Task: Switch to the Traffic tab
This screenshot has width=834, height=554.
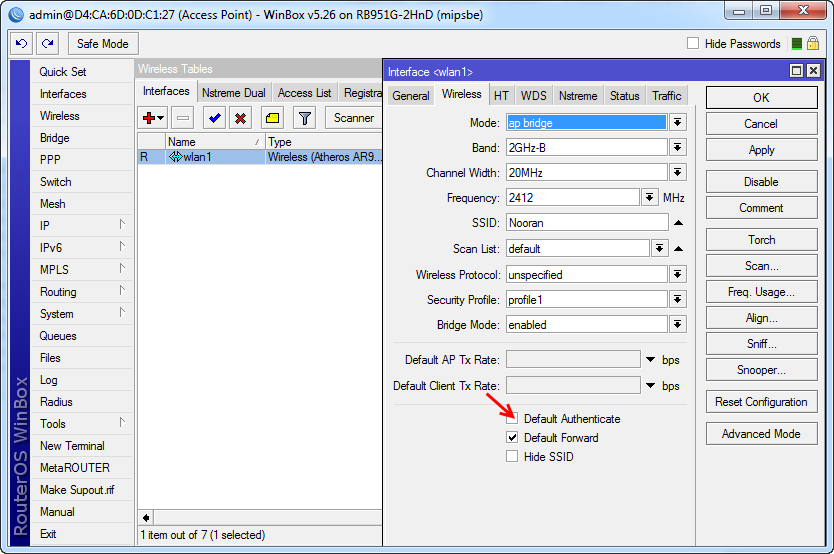Action: click(666, 96)
